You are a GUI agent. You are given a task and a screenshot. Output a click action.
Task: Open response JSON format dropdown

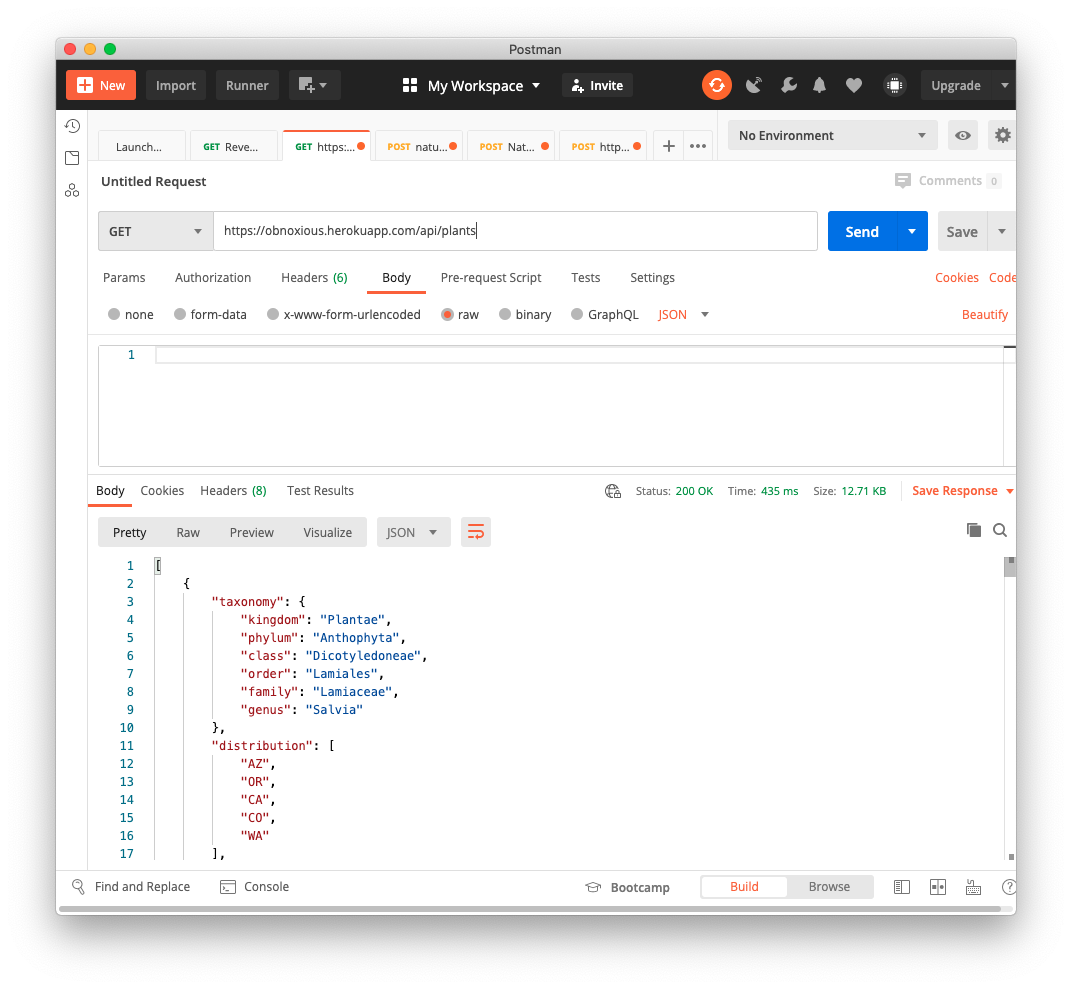click(x=414, y=532)
